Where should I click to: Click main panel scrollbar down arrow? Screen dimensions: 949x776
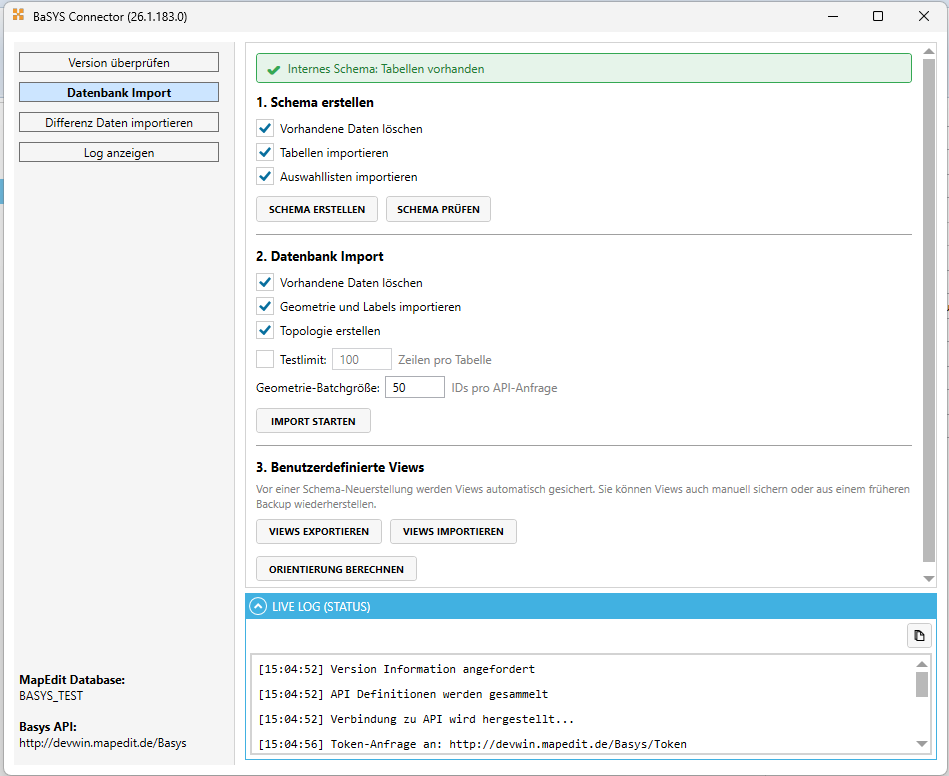tap(929, 579)
